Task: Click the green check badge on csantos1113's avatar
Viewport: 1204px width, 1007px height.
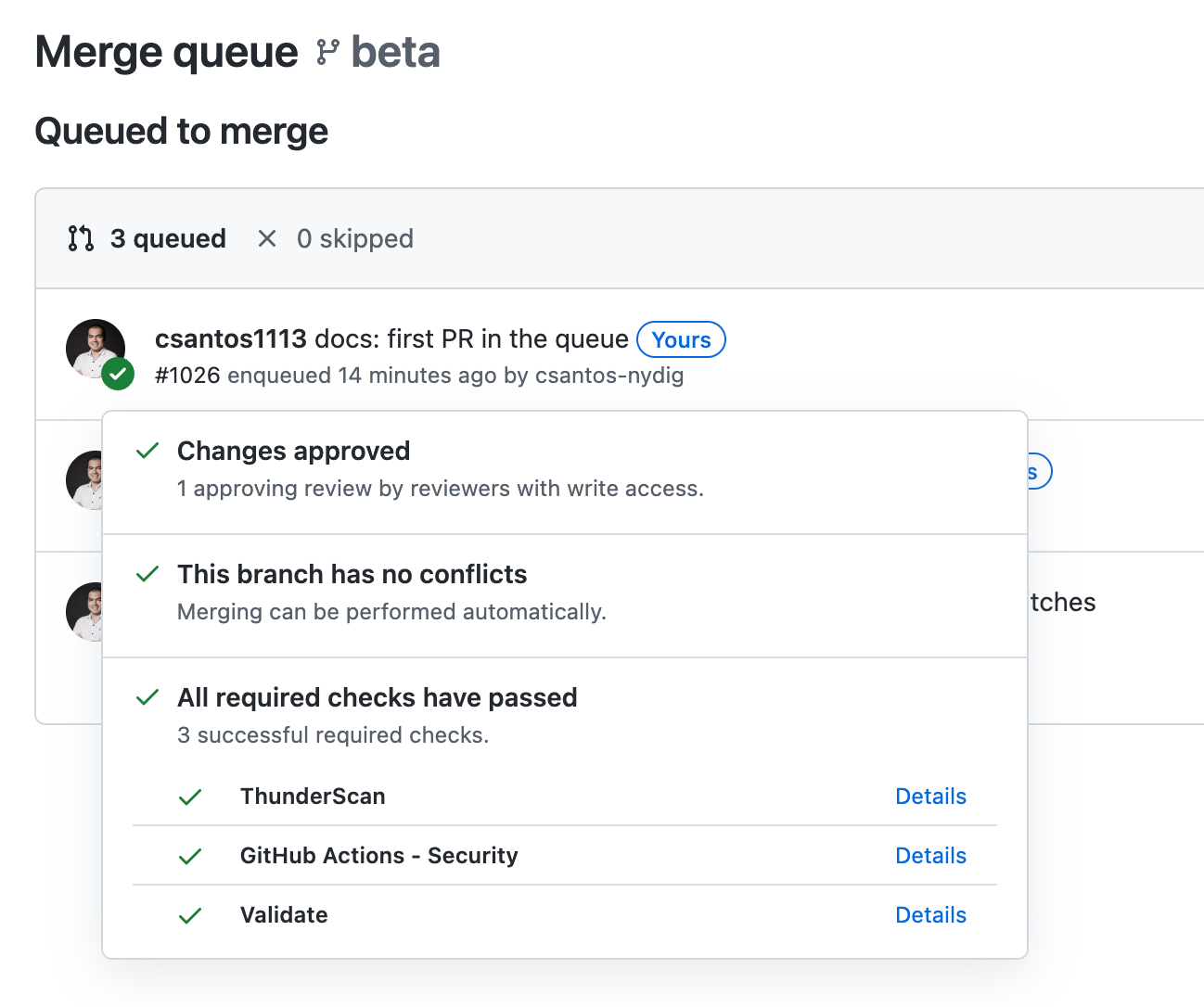Action: tap(118, 375)
